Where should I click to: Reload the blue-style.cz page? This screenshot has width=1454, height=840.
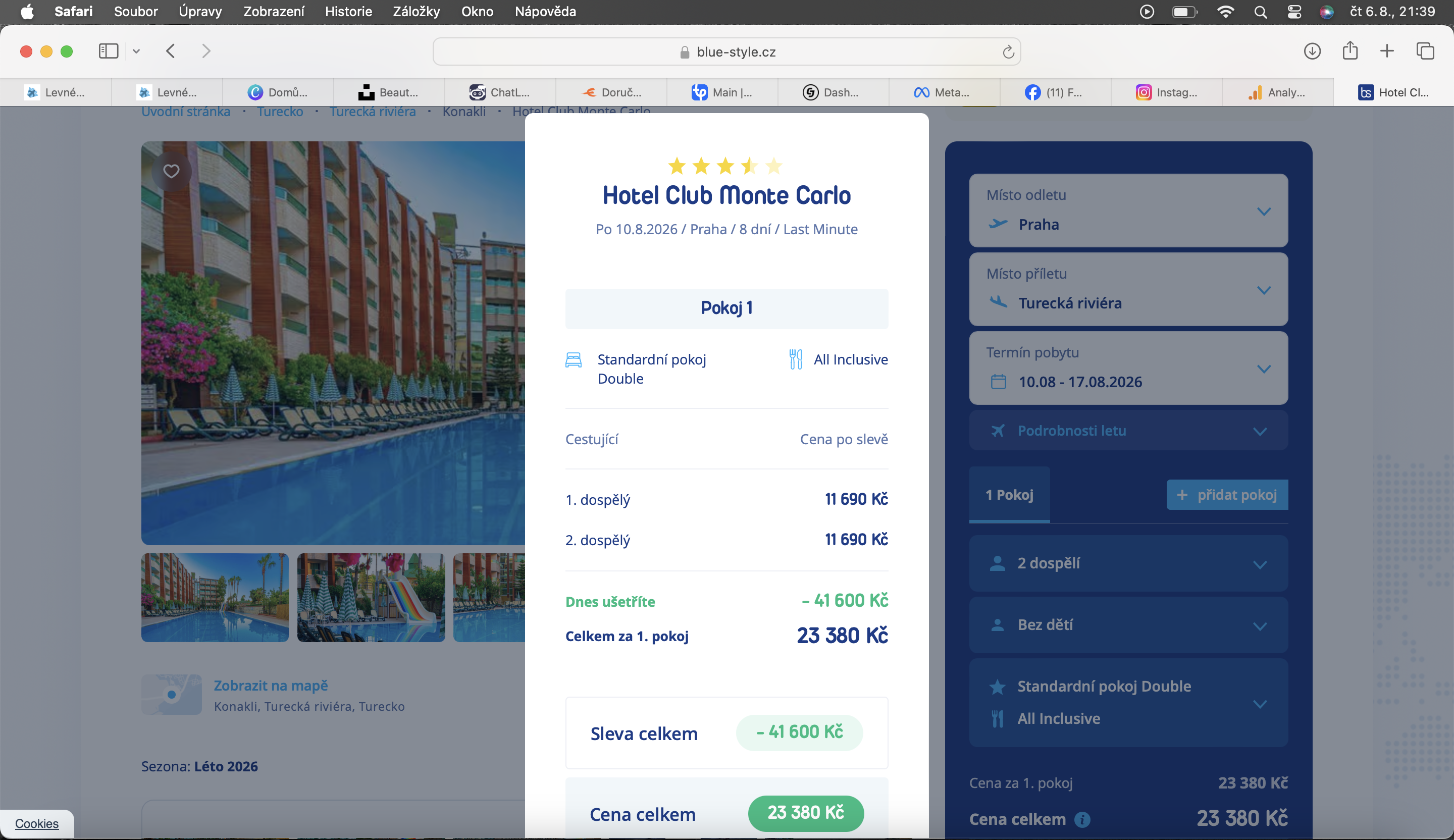click(x=1008, y=52)
